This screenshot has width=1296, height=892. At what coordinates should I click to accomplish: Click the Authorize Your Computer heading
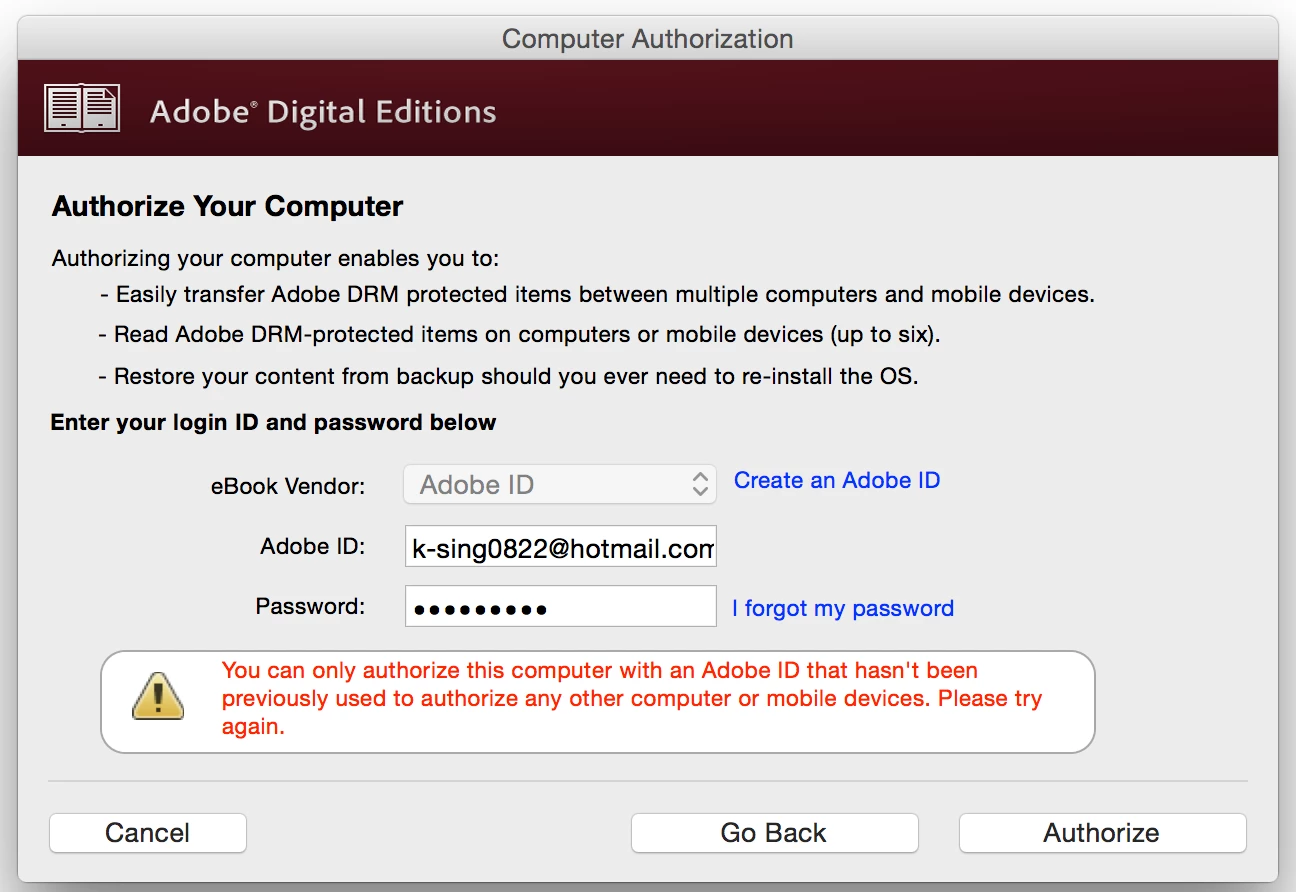point(228,207)
